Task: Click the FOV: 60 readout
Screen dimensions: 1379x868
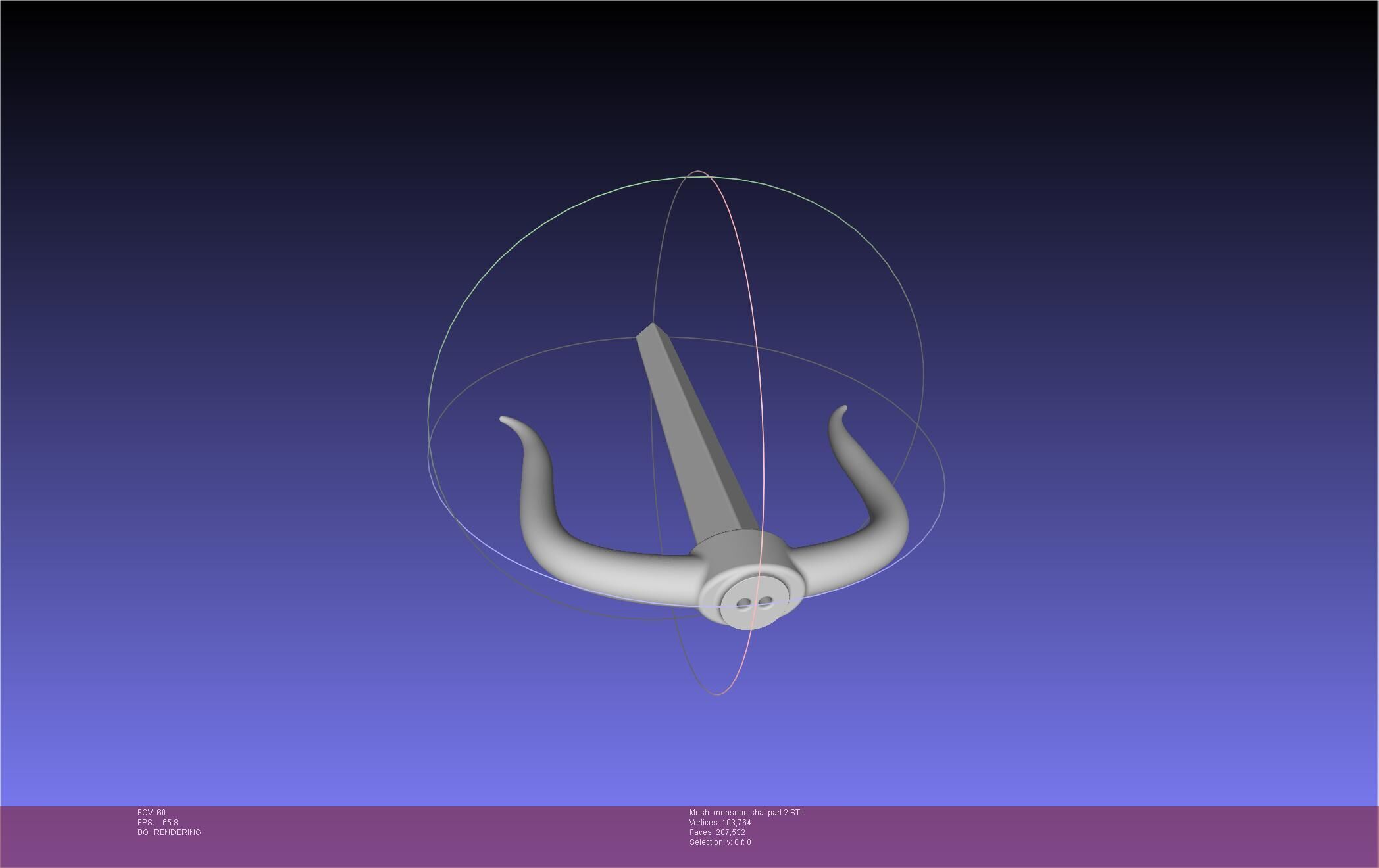Action: pos(151,813)
